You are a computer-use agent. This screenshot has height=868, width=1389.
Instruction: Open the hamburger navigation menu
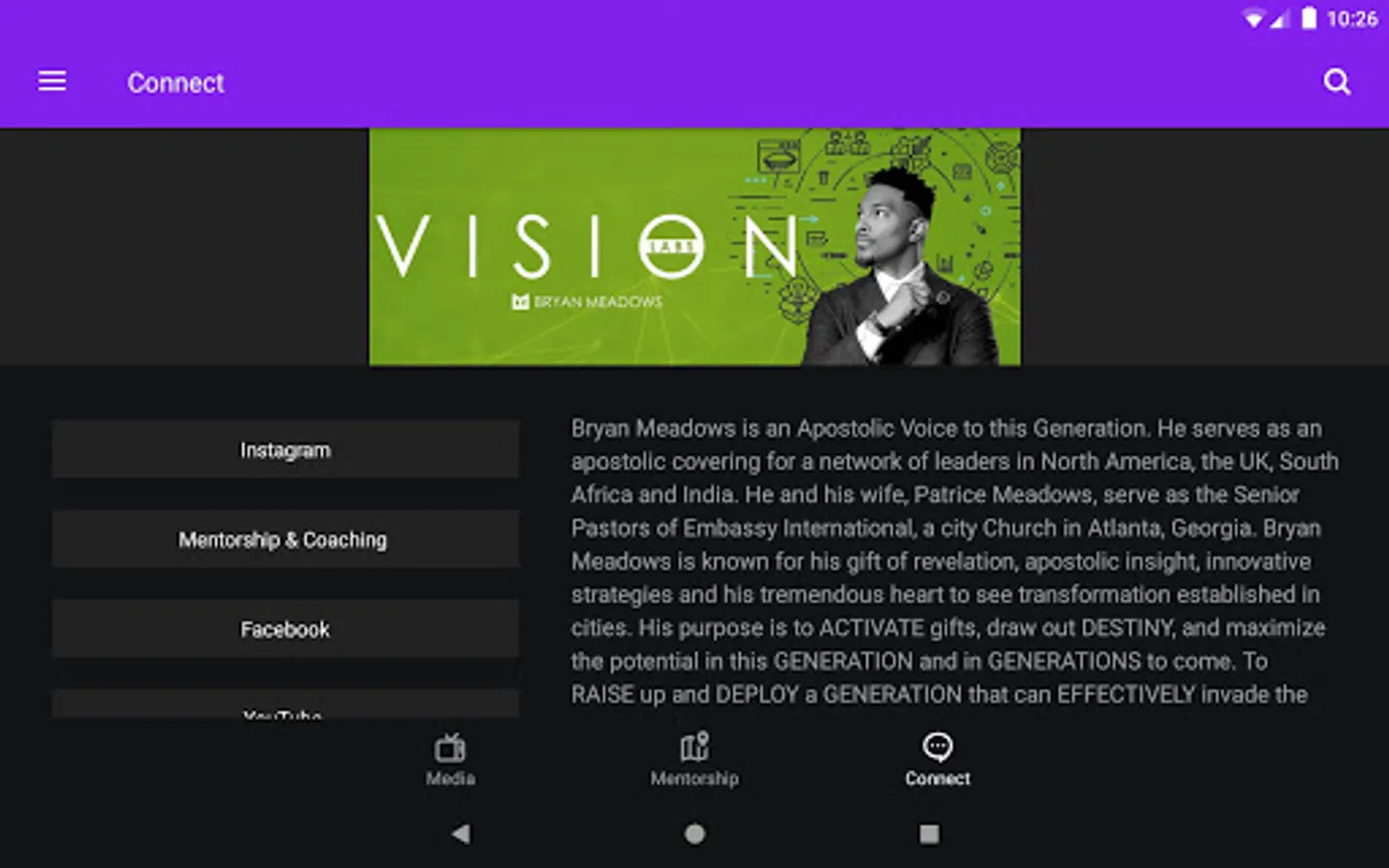pyautogui.click(x=52, y=82)
